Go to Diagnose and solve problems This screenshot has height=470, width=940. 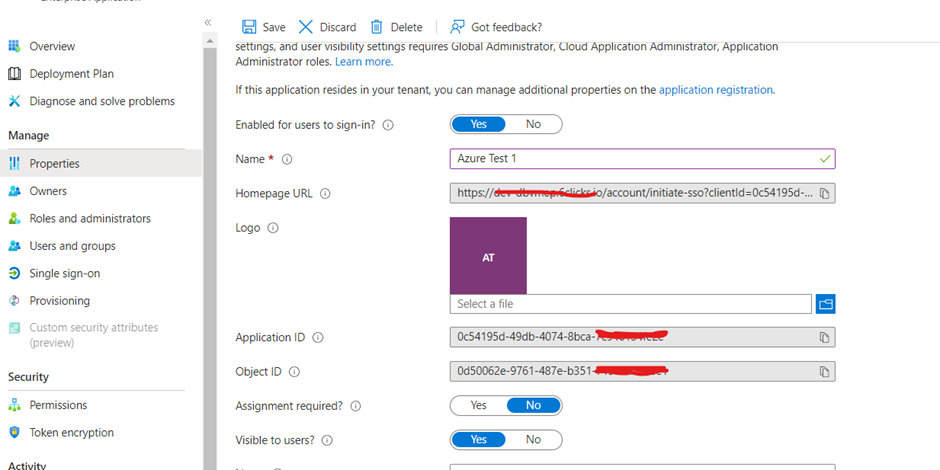coord(101,101)
